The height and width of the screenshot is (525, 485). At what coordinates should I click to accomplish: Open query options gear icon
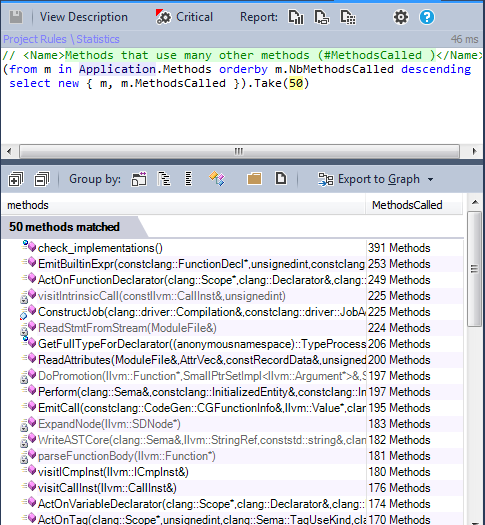tap(401, 17)
